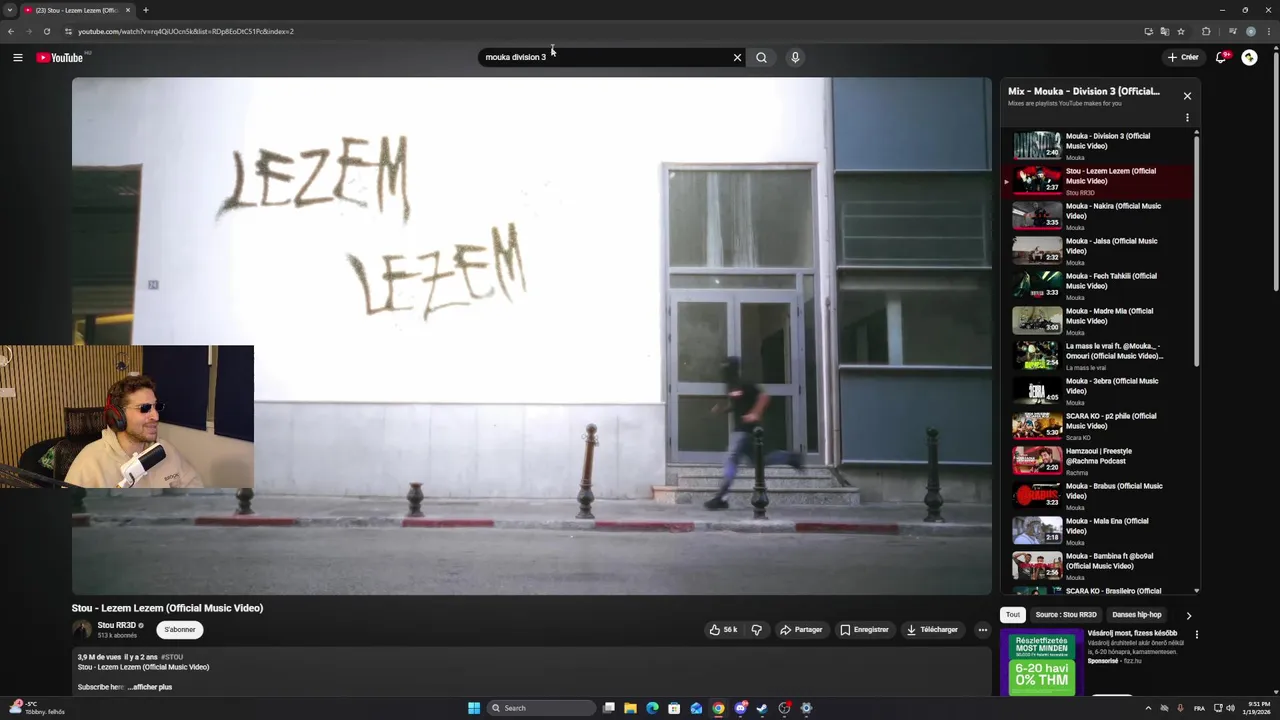Dislike the video with thumbs down

[756, 630]
